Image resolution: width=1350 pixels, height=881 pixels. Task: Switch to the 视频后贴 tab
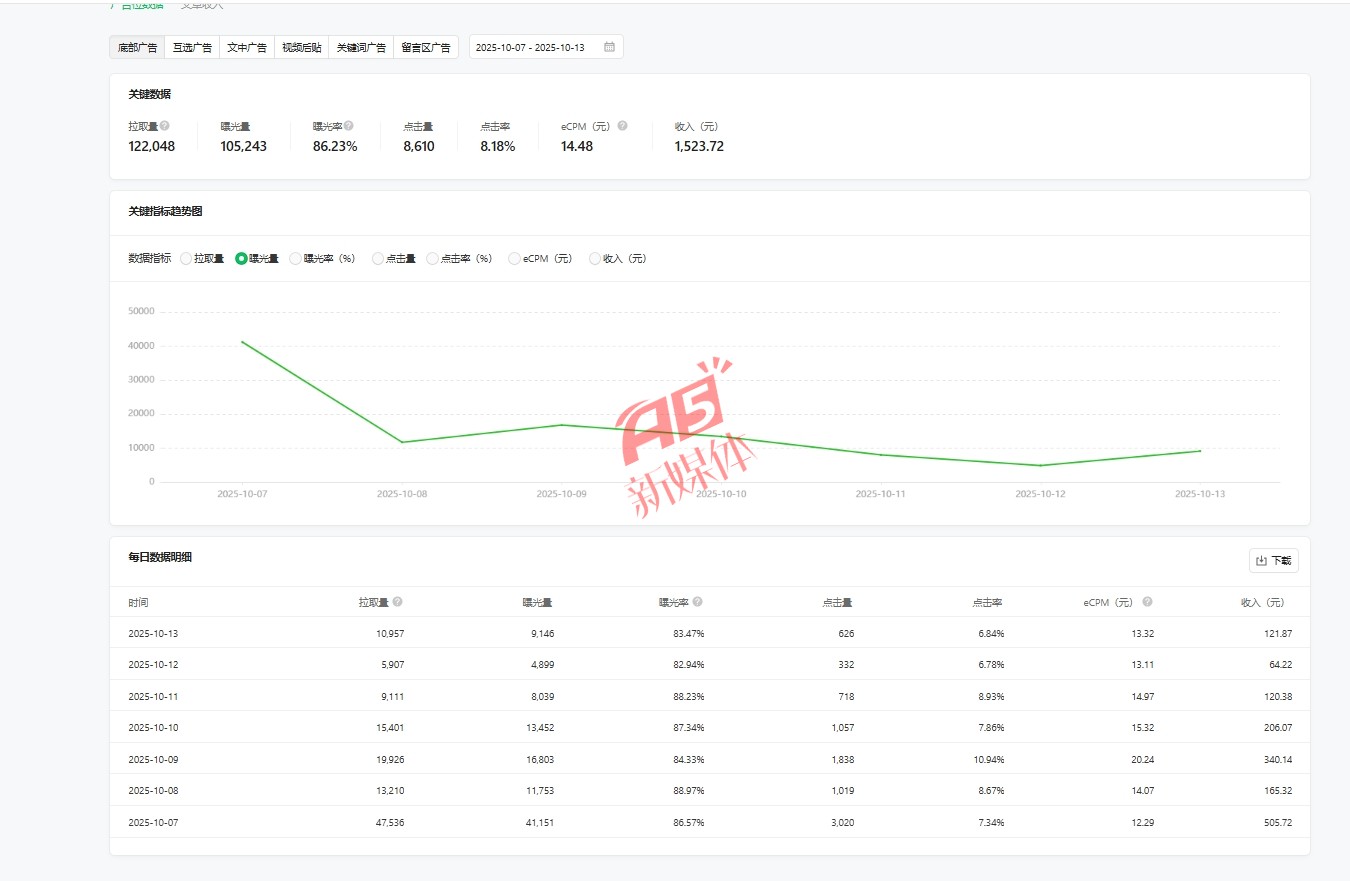(x=301, y=47)
